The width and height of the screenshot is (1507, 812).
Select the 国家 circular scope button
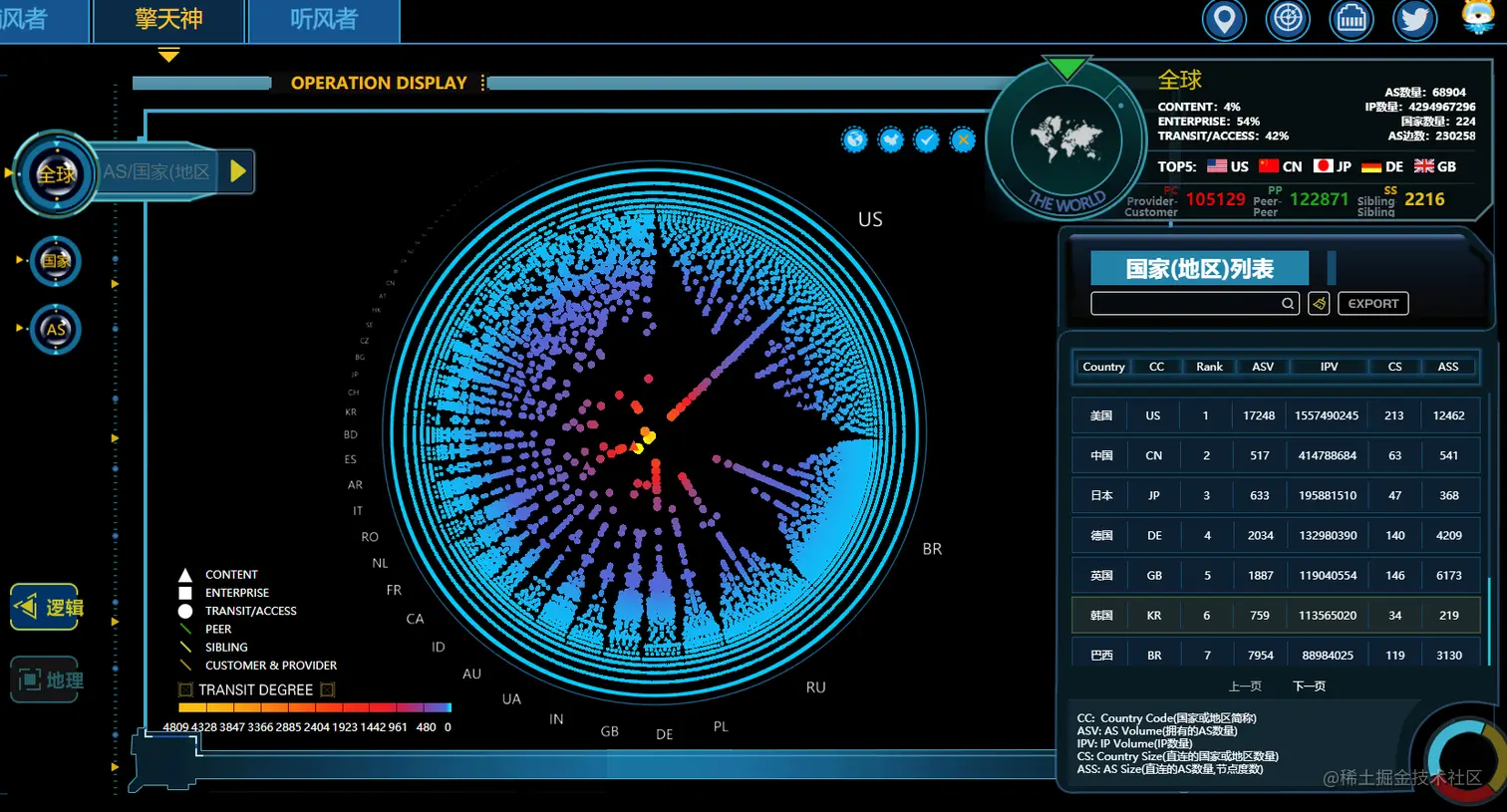tap(56, 261)
